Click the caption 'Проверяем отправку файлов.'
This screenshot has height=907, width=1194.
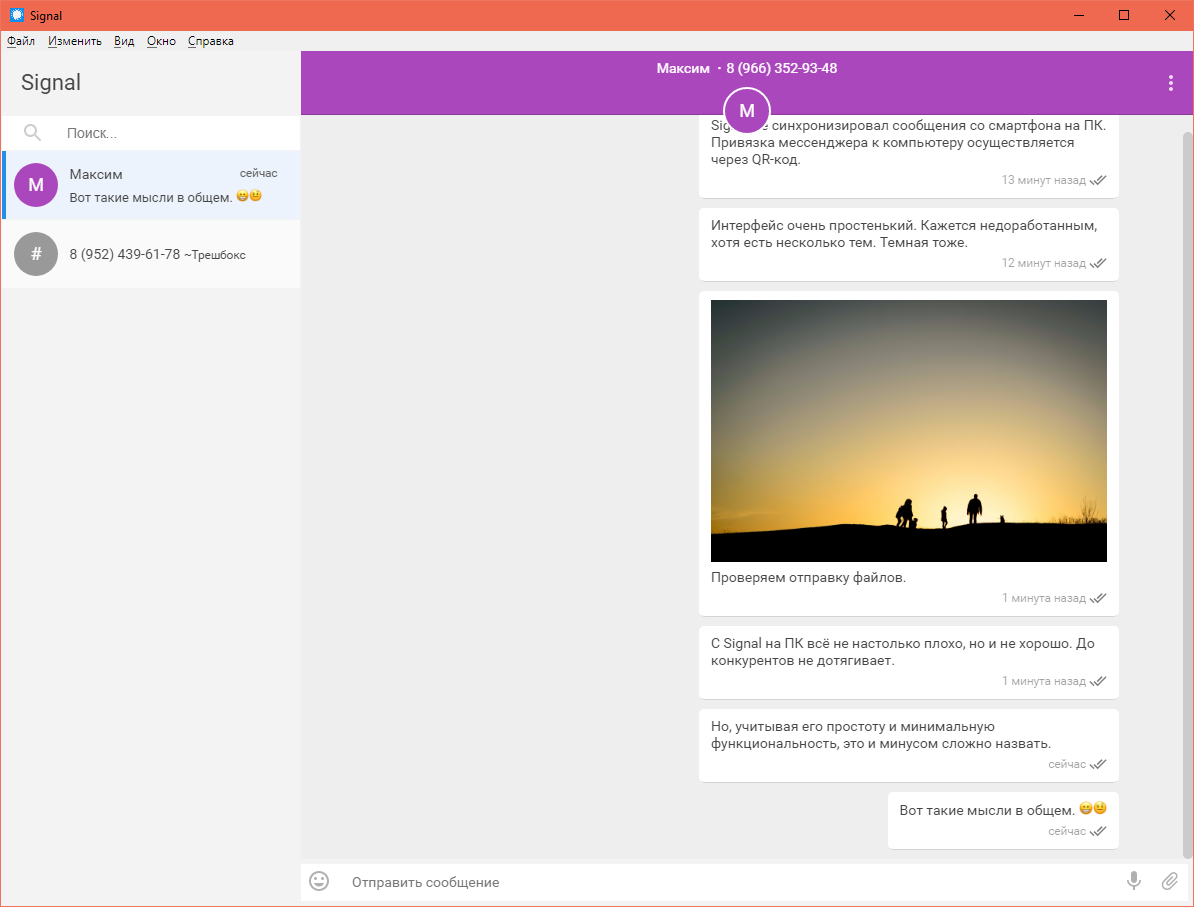(809, 577)
